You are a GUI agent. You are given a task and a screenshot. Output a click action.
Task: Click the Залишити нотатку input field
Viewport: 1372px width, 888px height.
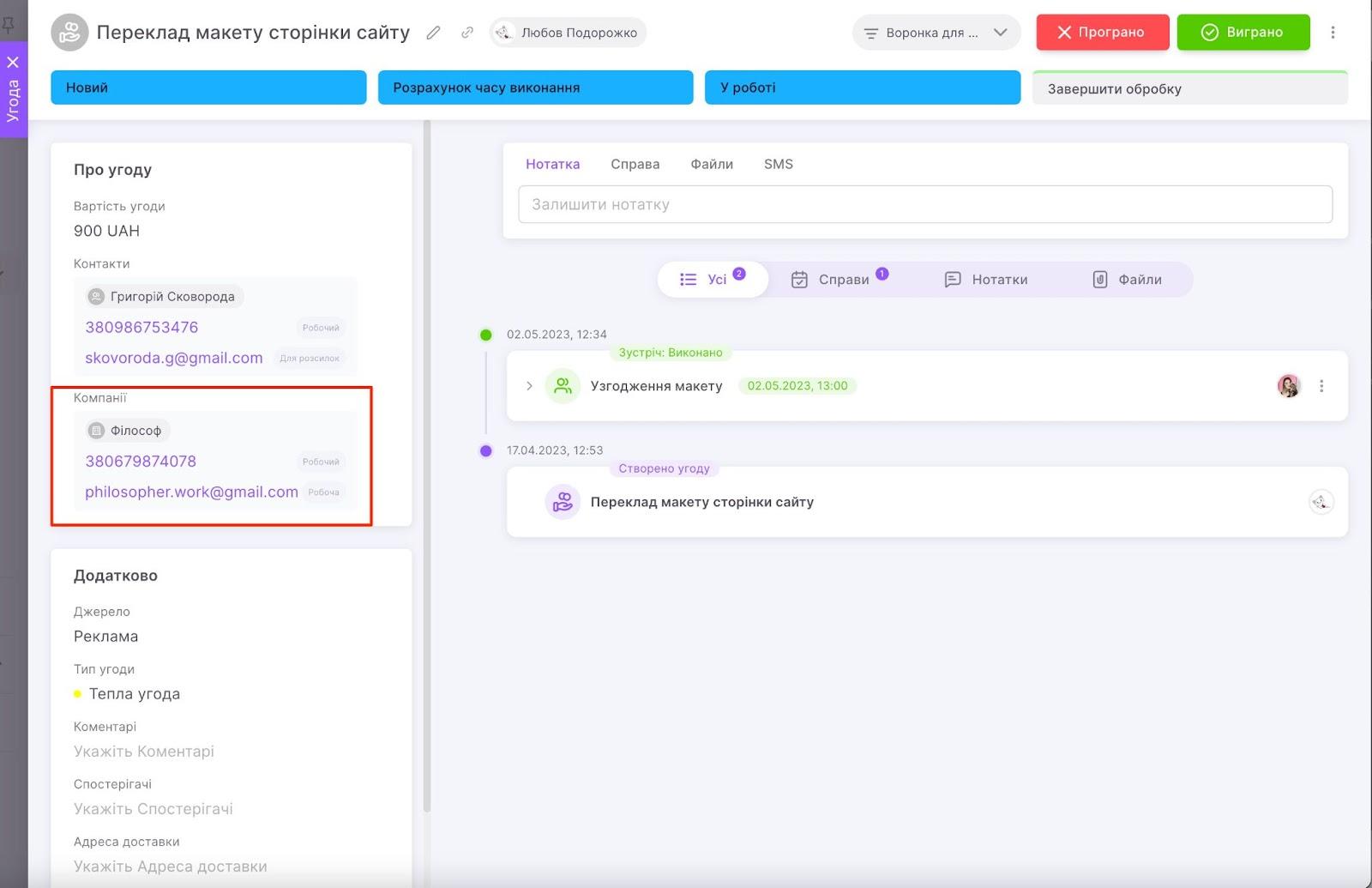click(x=924, y=205)
